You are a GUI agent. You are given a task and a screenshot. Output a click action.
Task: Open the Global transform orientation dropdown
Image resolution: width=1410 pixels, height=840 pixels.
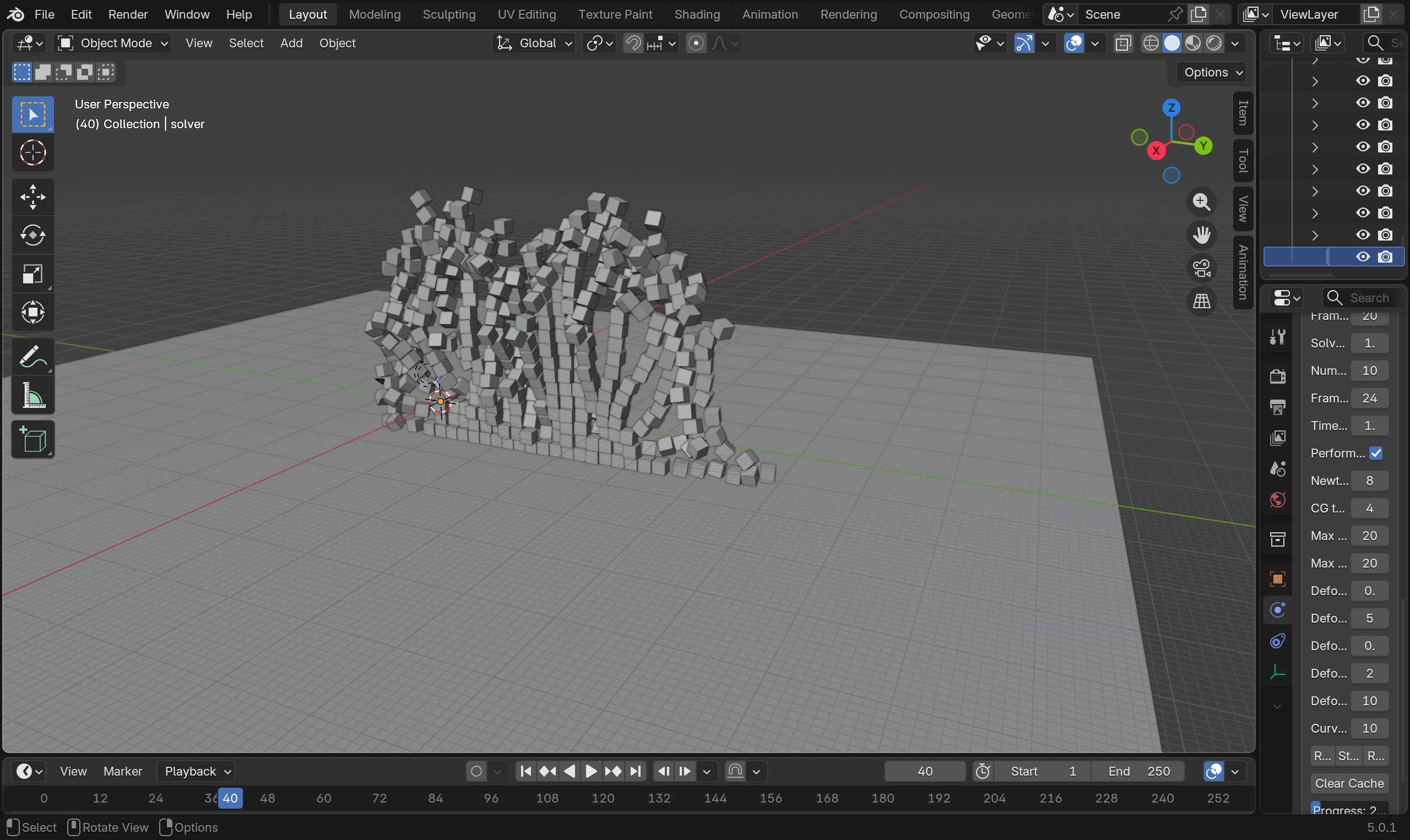point(534,43)
